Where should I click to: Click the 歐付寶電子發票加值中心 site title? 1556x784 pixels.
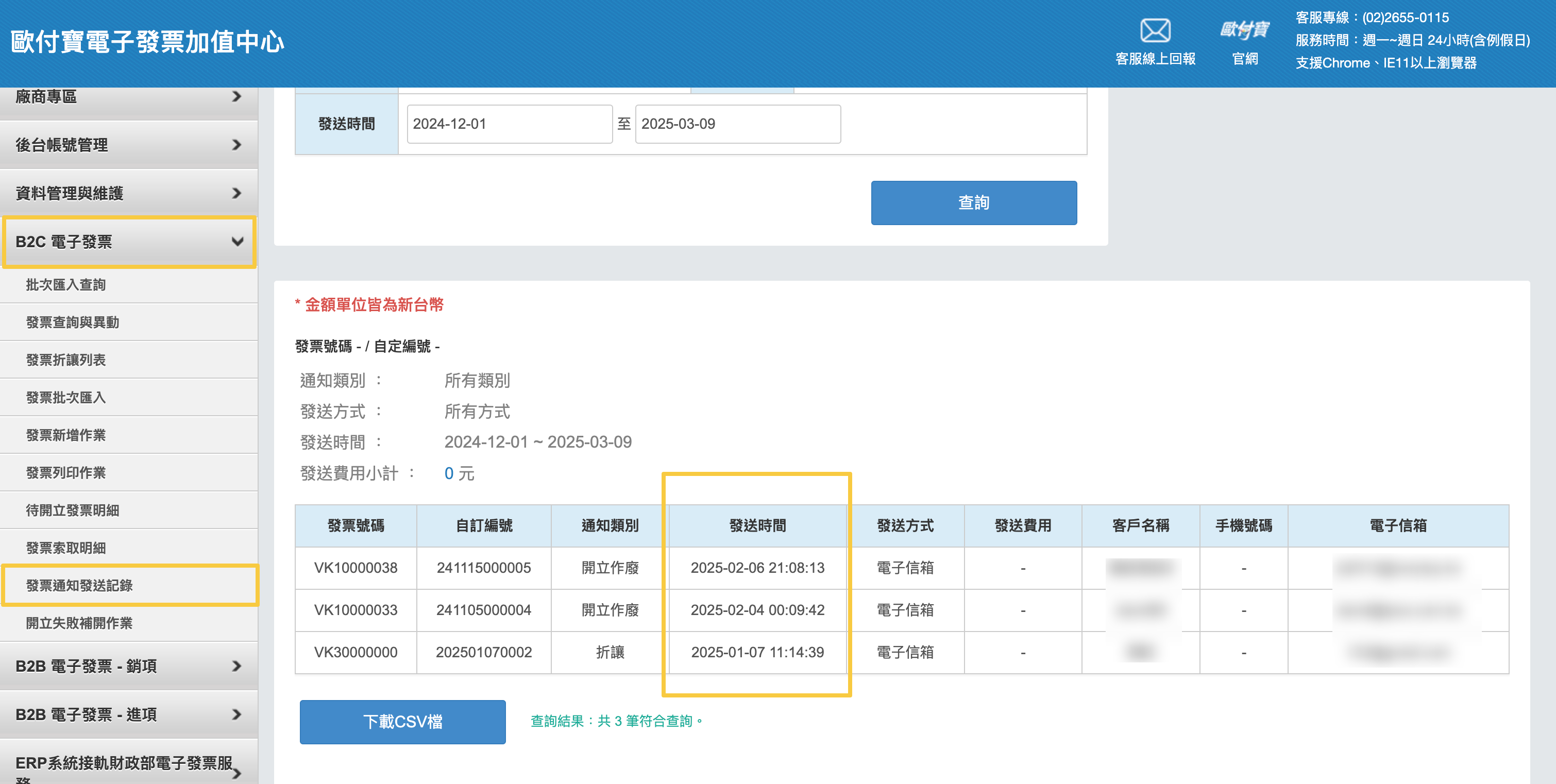[147, 42]
